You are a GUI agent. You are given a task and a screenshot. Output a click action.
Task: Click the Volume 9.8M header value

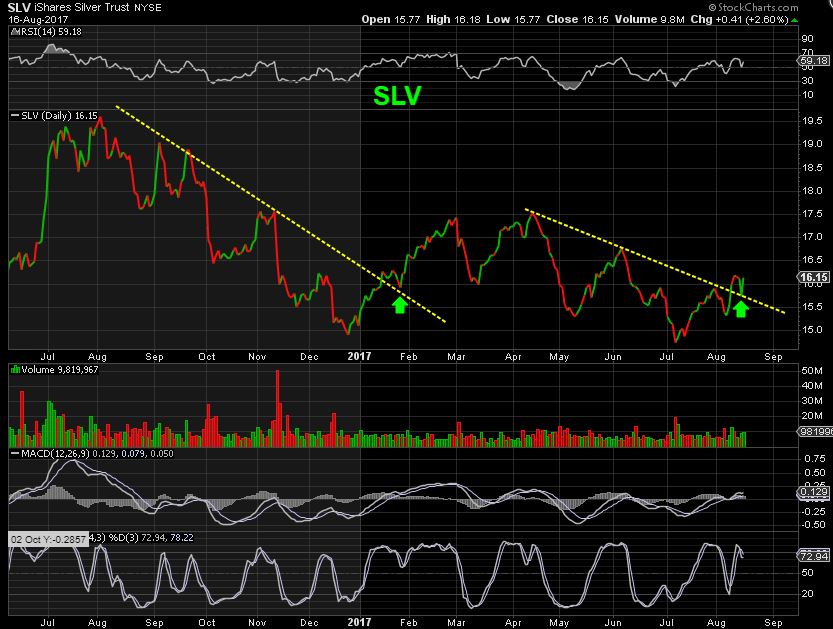tap(650, 19)
